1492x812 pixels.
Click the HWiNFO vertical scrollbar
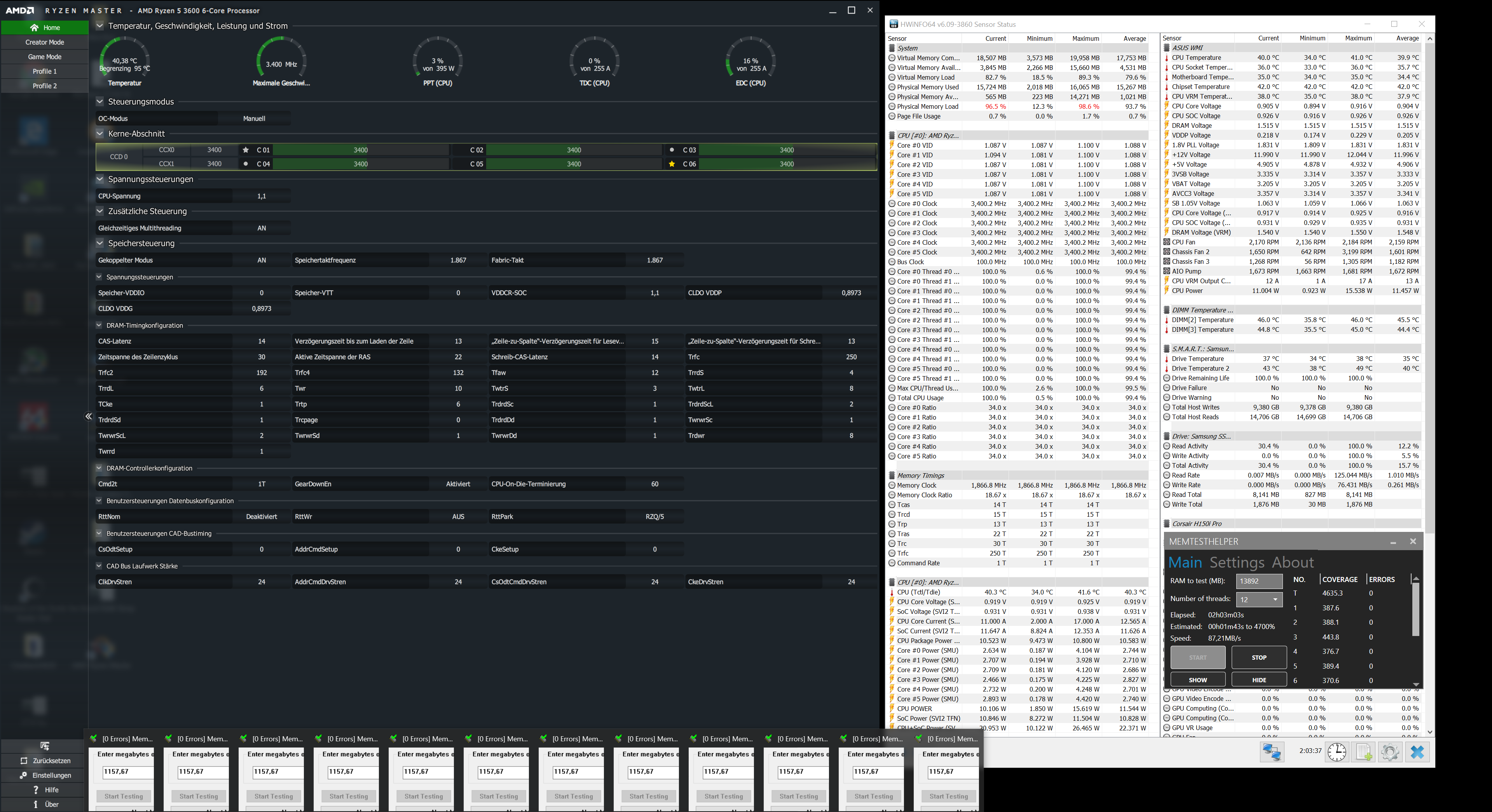(1429, 289)
